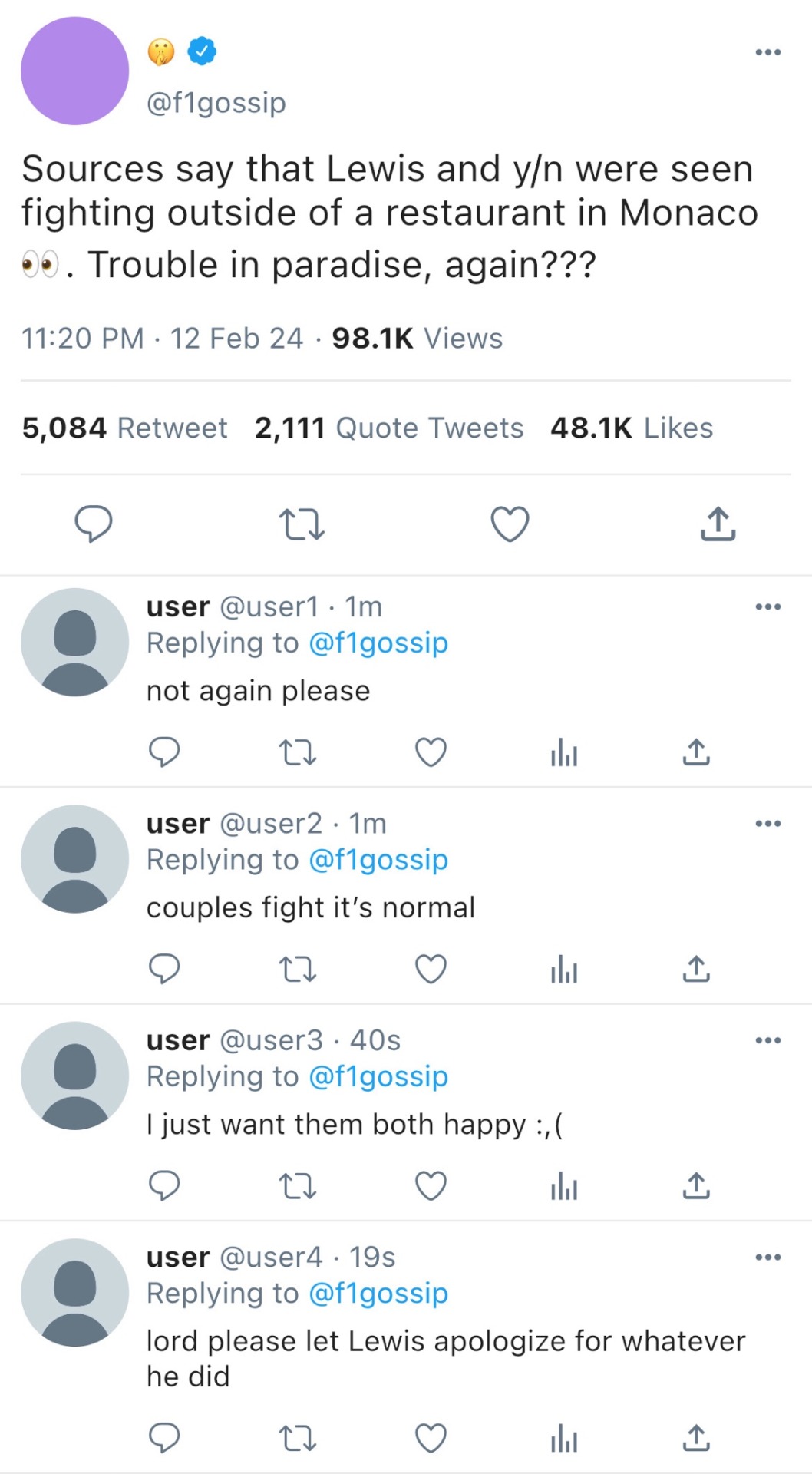812x1474 pixels.
Task: Like user1's "not again please" reply
Action: click(x=431, y=752)
